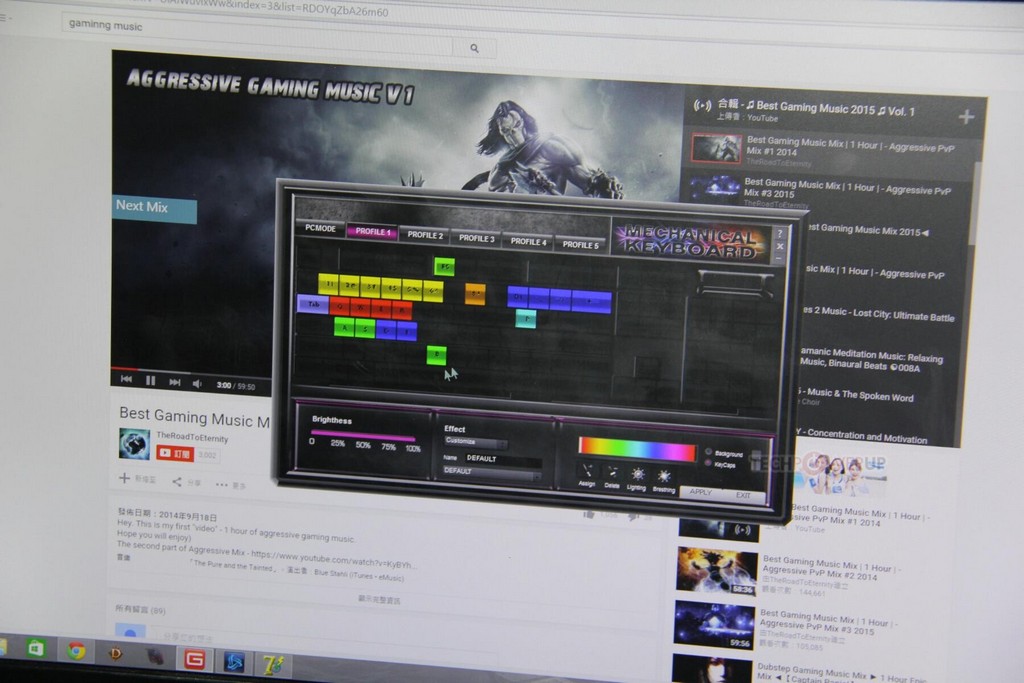The height and width of the screenshot is (683, 1024).
Task: Open the 58:36 Aggressive PvP Mix #2 thumbnail
Action: tap(716, 571)
